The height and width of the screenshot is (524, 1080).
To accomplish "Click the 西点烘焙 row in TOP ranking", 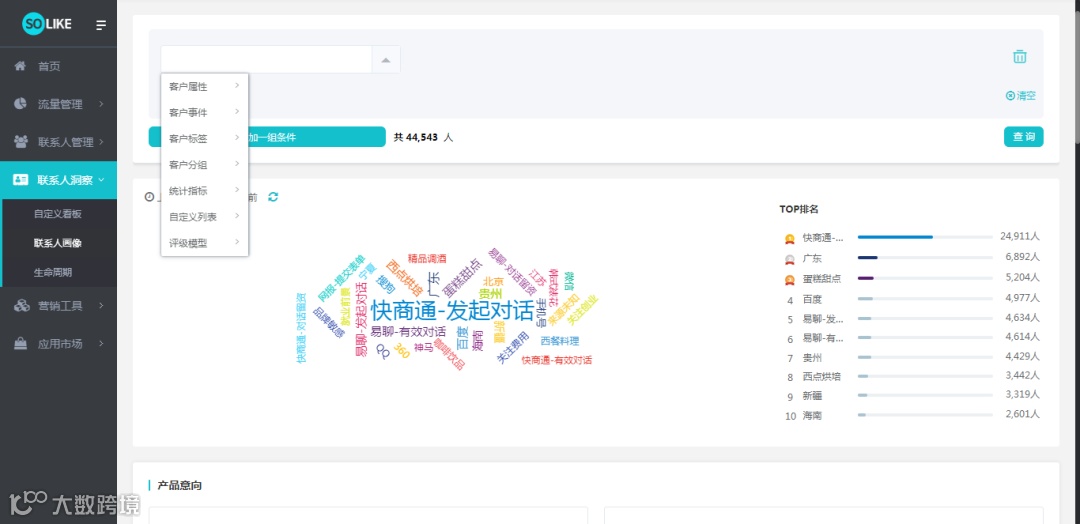I will pos(913,377).
